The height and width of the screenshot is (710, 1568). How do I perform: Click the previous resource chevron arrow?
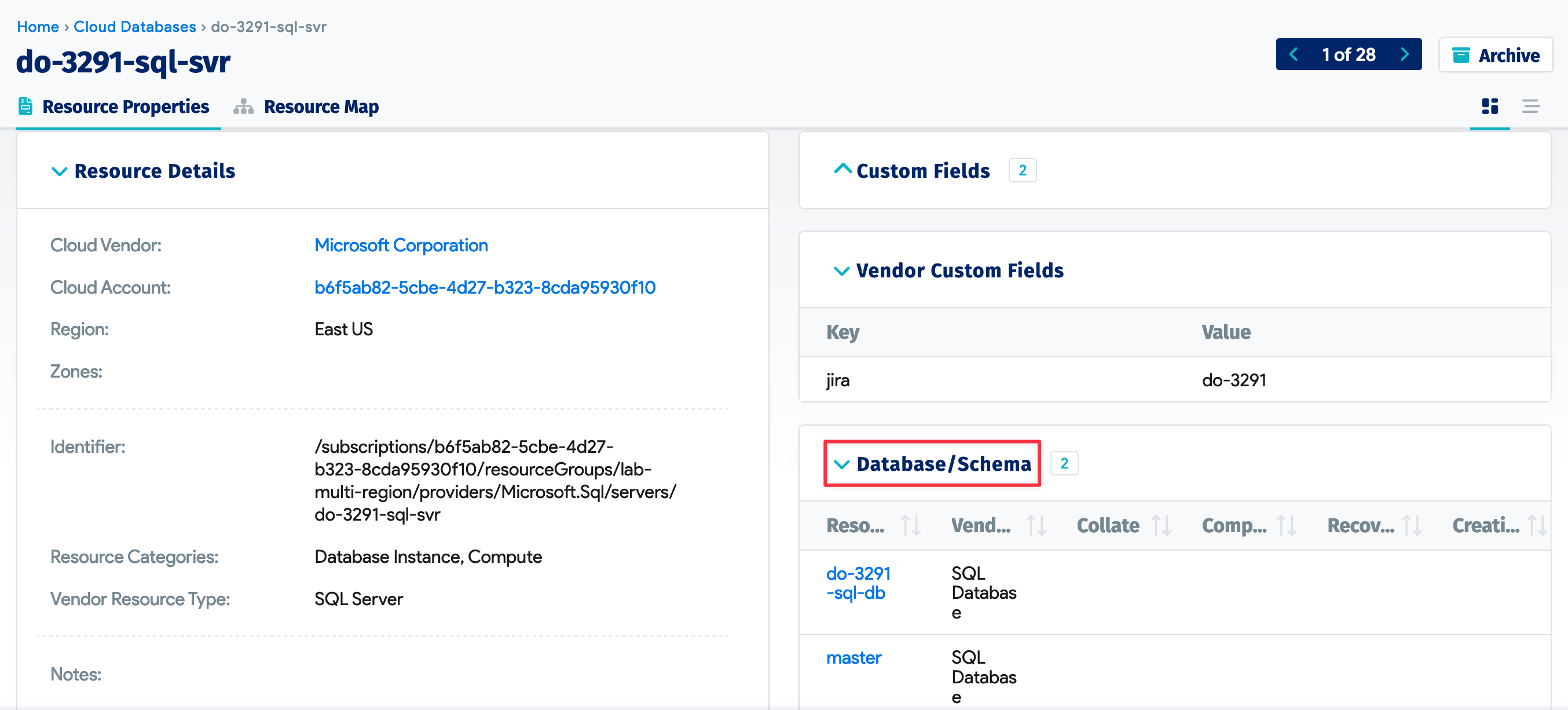1294,54
